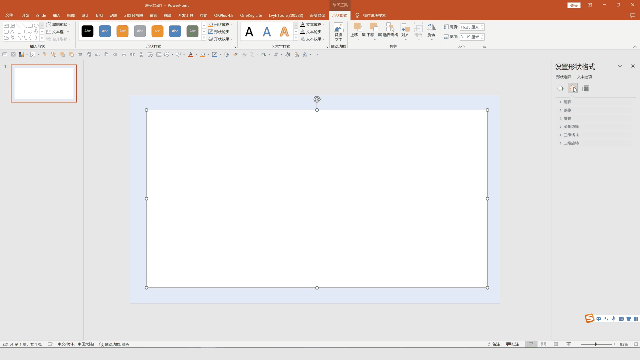Screen dimensions: 640x360
Task: Switch to Text Options tab in Format Shape pane
Action: coord(584,77)
